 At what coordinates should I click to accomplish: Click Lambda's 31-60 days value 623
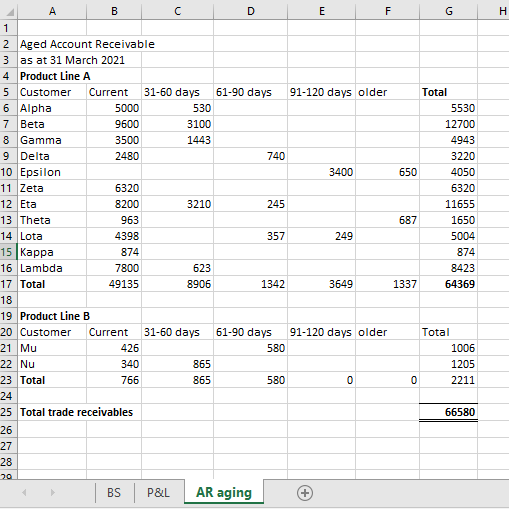click(177, 268)
